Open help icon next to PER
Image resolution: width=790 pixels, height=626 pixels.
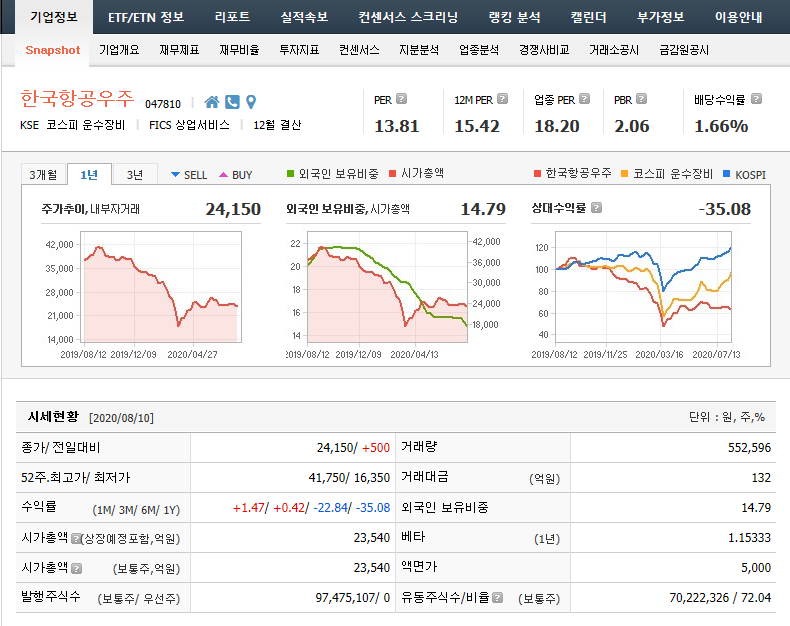coord(402,99)
